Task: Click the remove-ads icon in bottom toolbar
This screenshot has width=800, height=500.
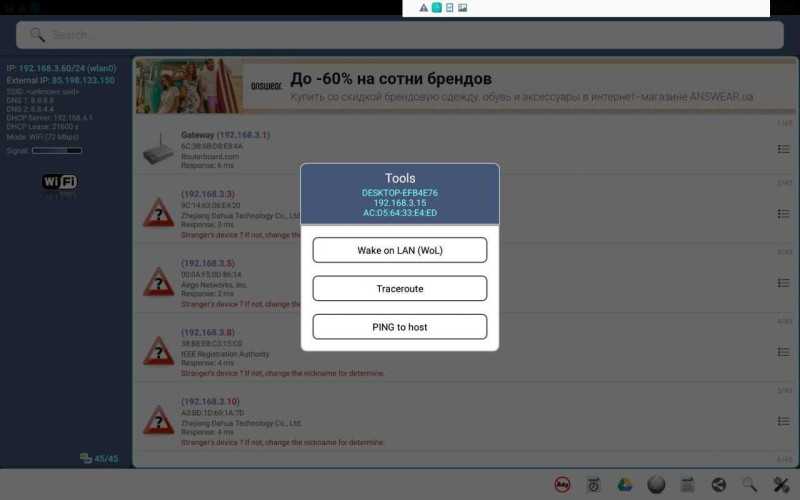Action: point(562,484)
